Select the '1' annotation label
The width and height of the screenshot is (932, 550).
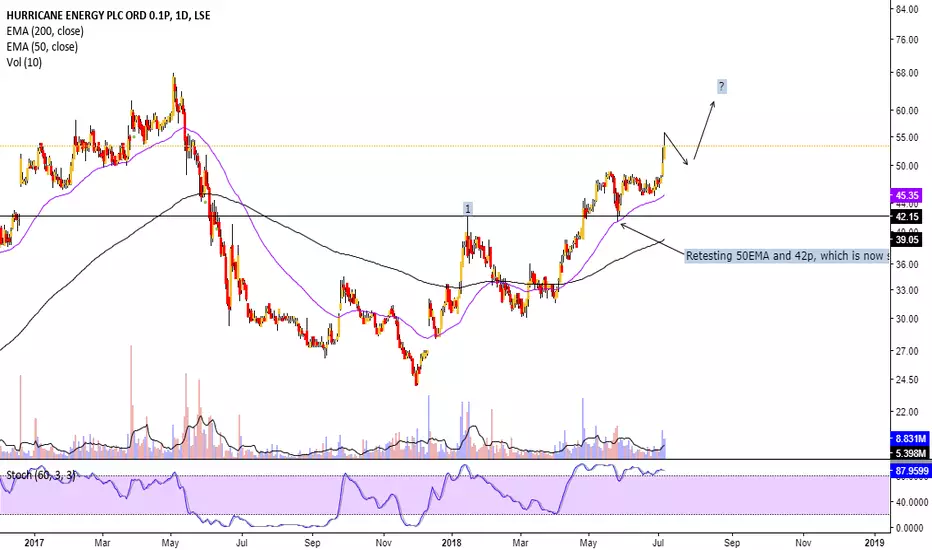coord(468,209)
